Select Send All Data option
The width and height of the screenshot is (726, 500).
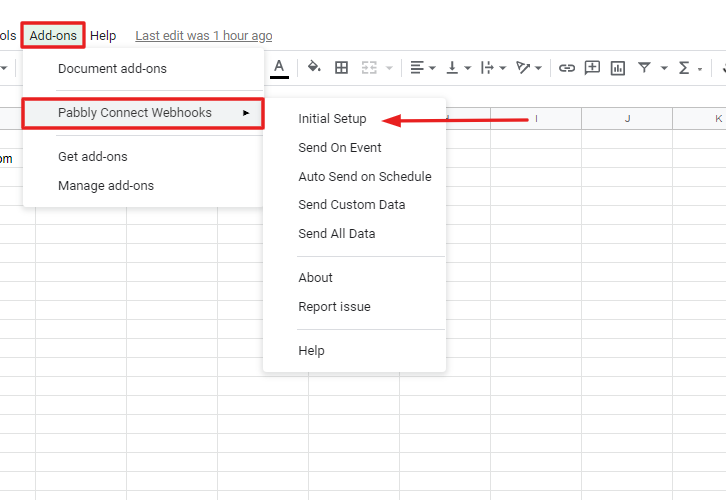pyautogui.click(x=337, y=234)
